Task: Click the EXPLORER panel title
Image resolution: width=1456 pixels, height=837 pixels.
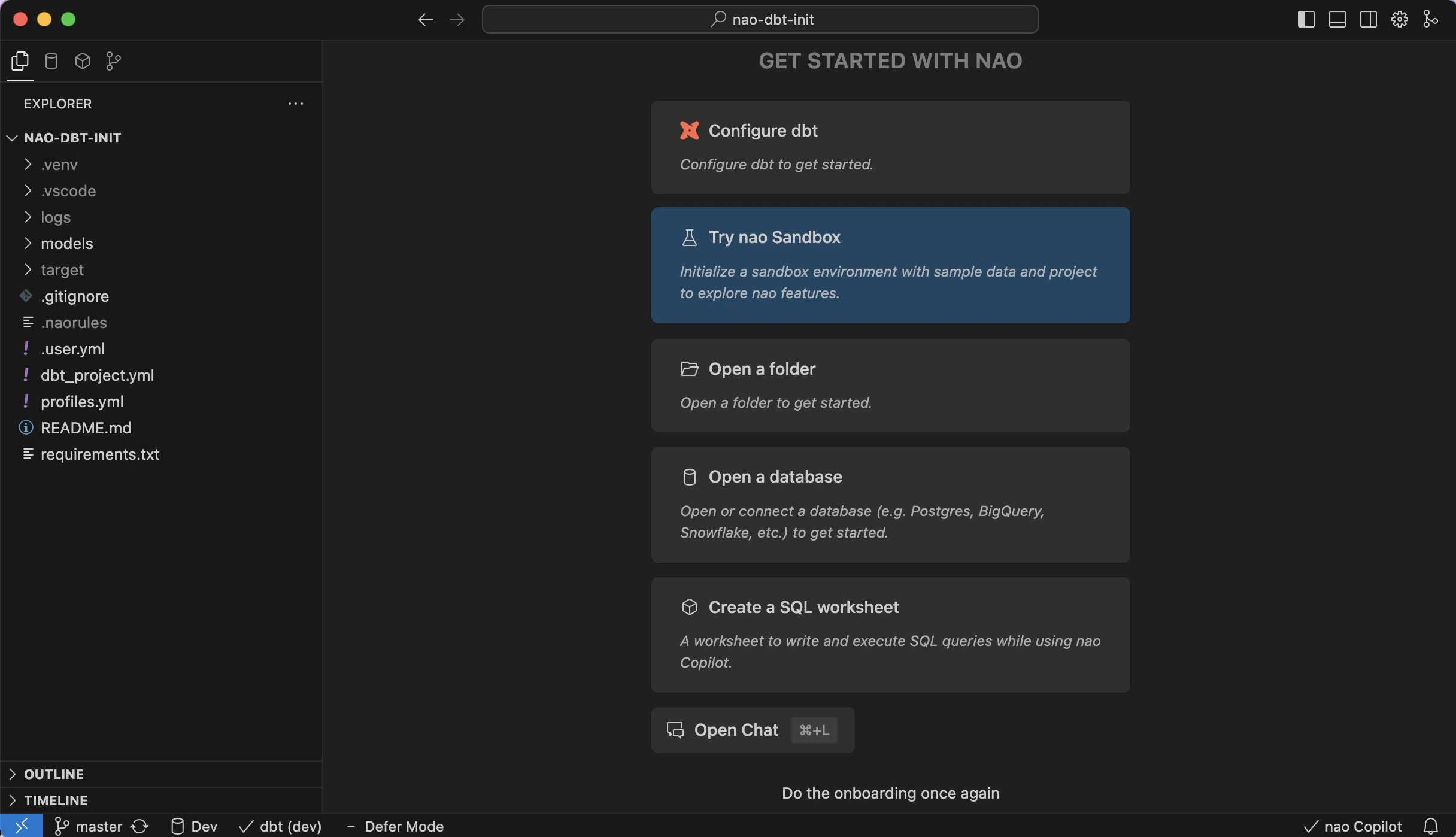Action: point(58,104)
